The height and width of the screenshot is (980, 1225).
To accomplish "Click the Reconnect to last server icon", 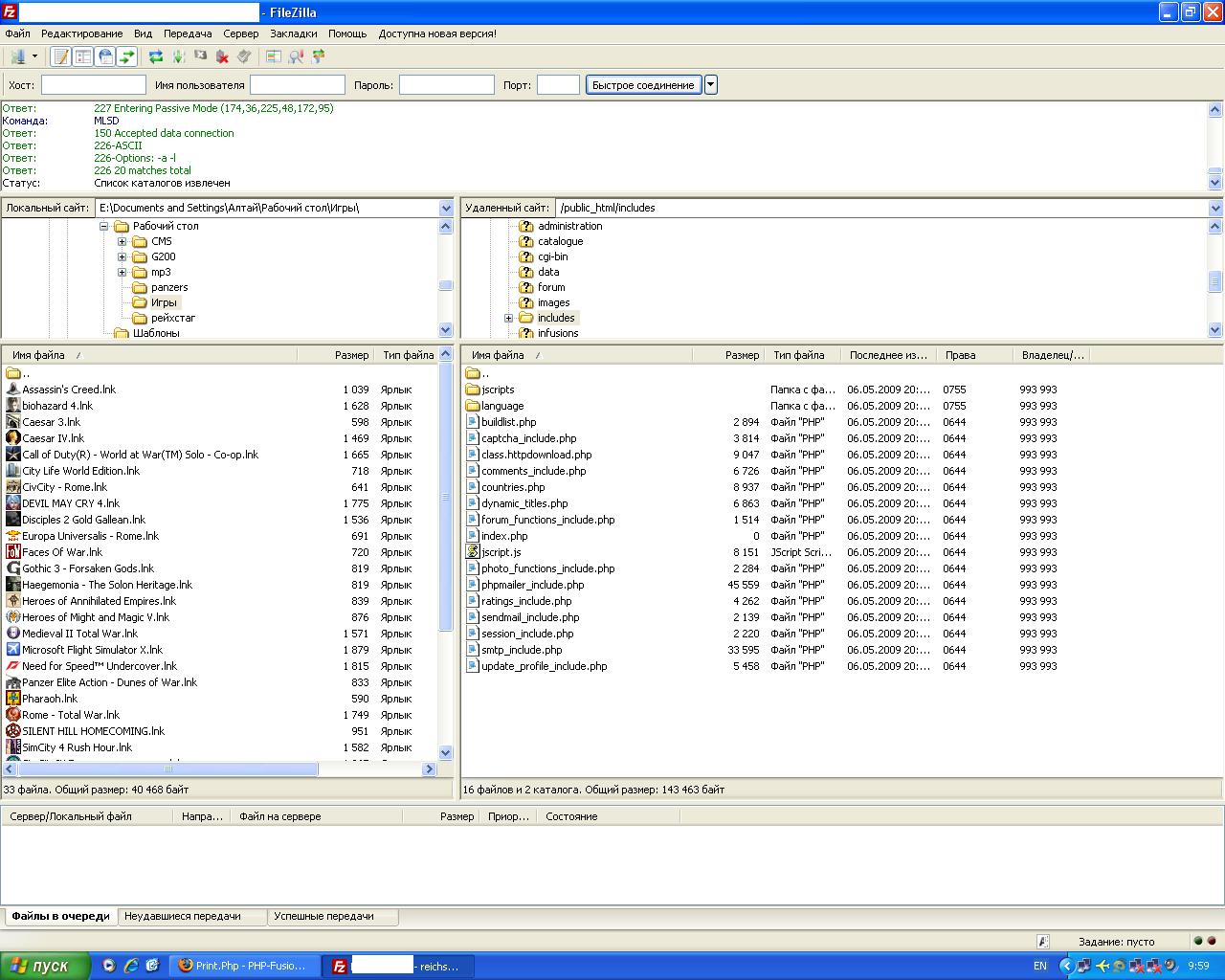I will click(x=244, y=56).
